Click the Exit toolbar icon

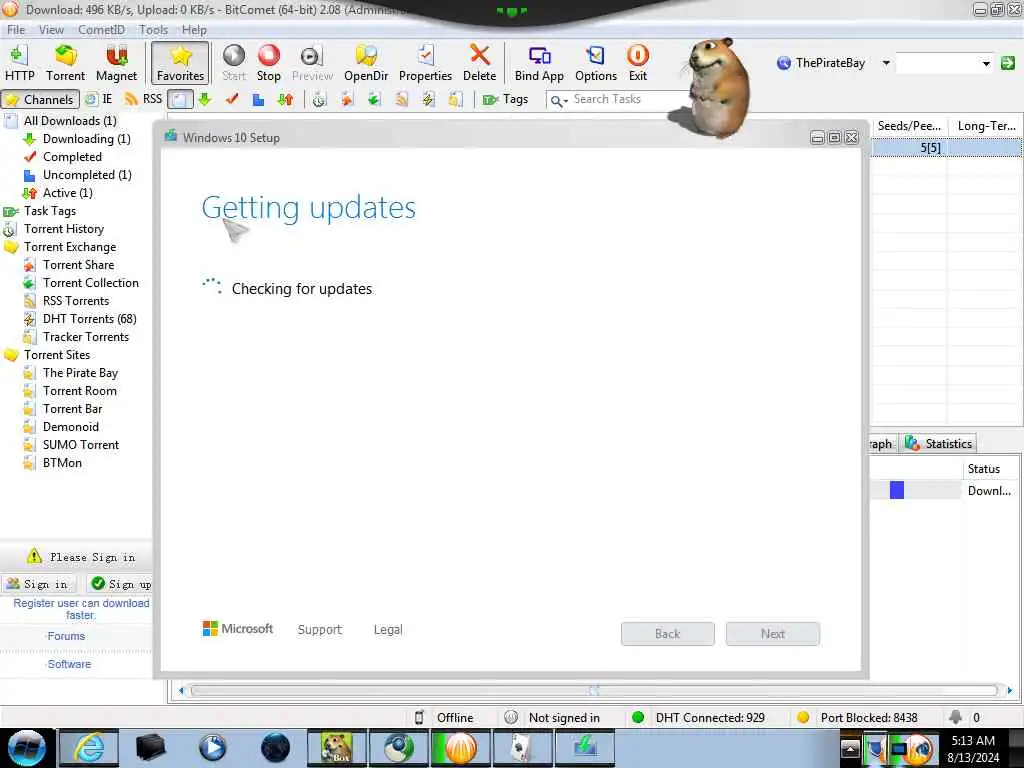[637, 63]
